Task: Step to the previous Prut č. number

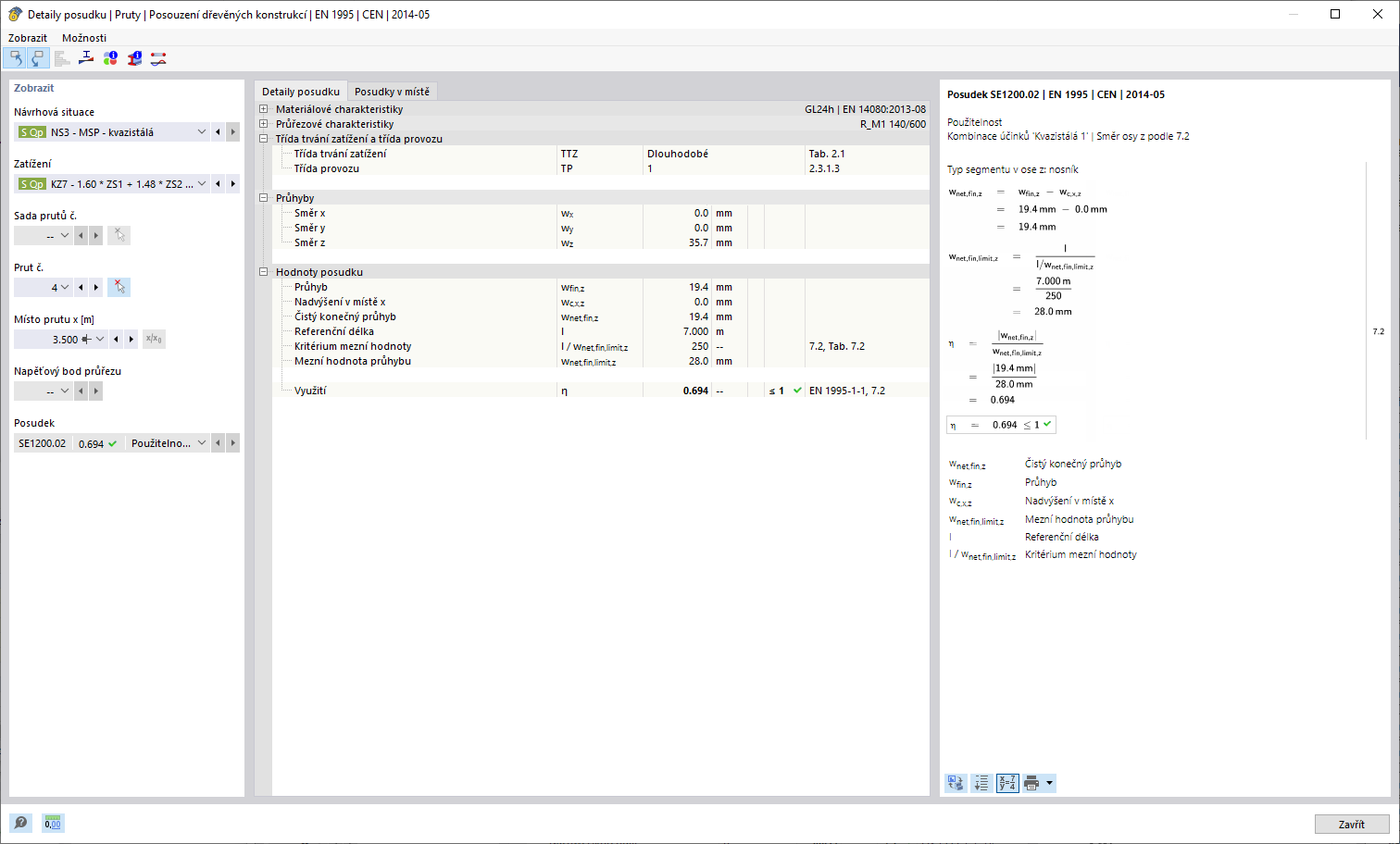Action: pos(81,288)
